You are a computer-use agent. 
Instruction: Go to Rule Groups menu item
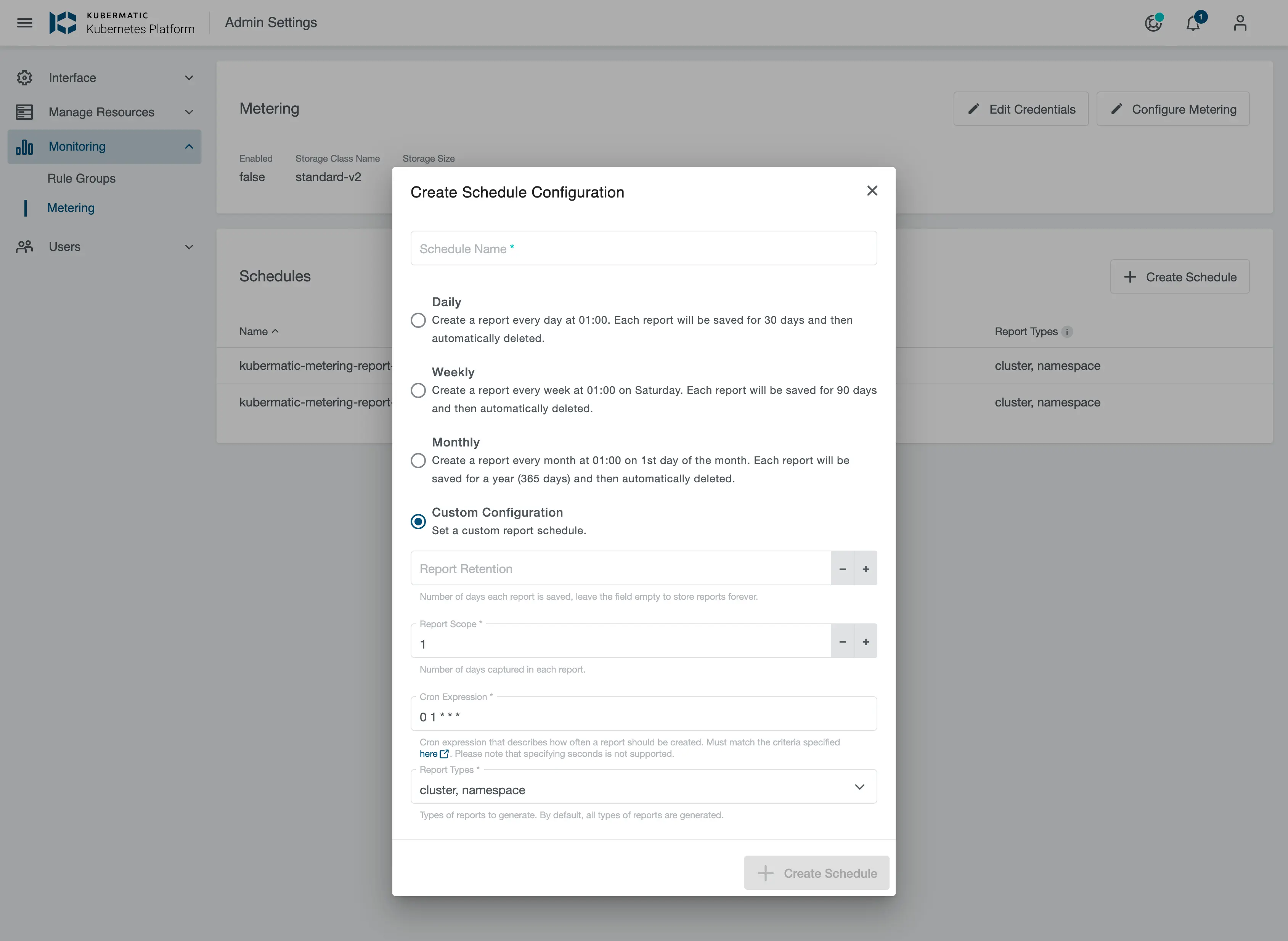[82, 178]
